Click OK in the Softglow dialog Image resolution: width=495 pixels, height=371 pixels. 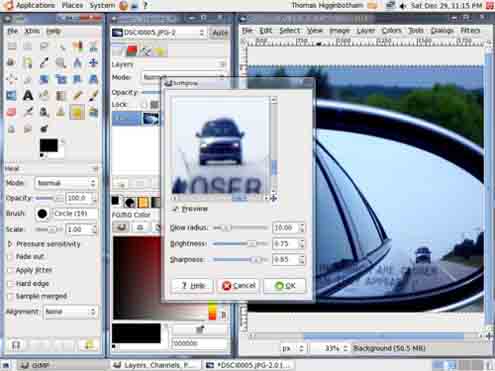pos(285,286)
